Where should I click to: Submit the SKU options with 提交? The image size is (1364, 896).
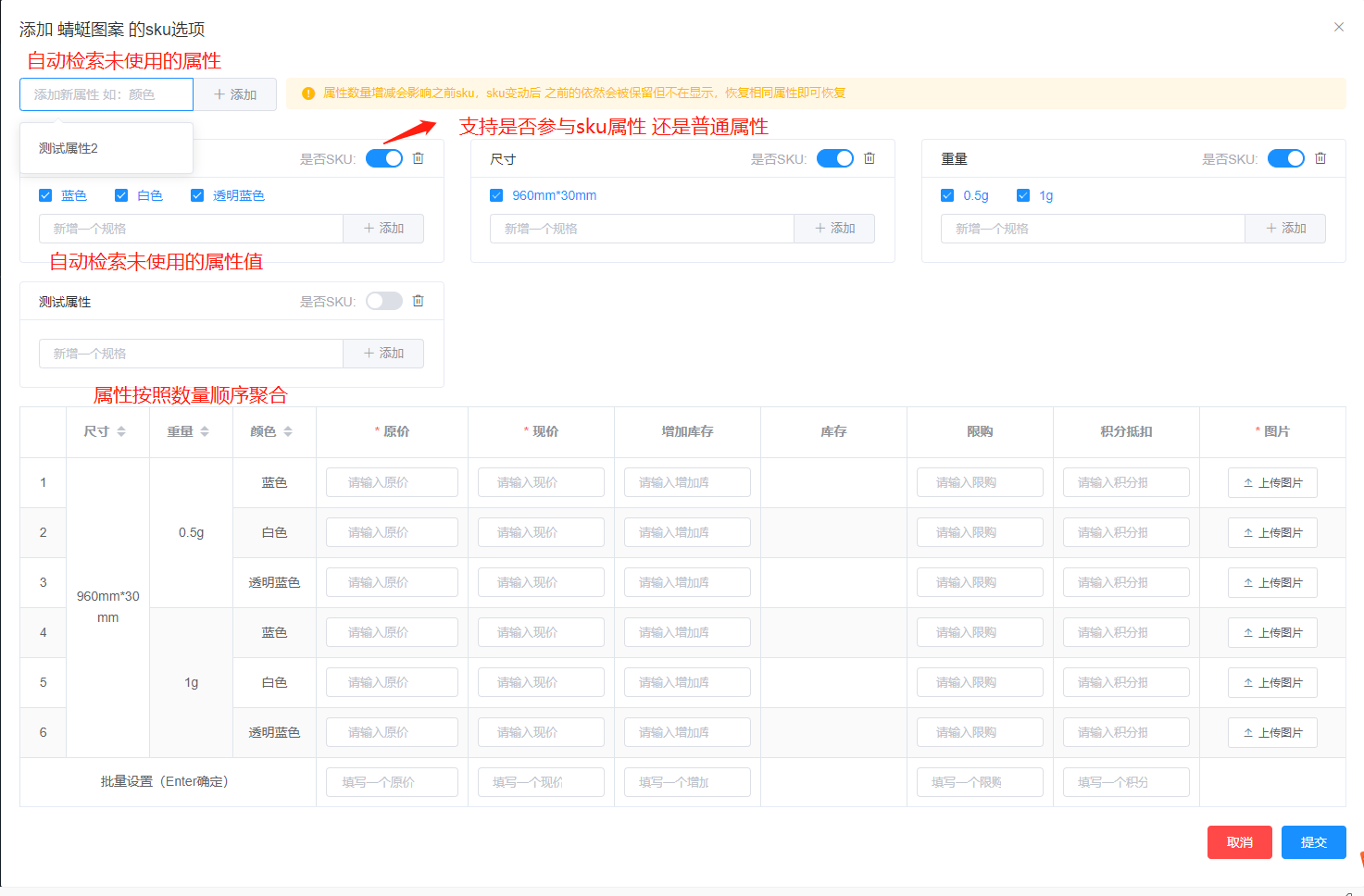pos(1313,841)
